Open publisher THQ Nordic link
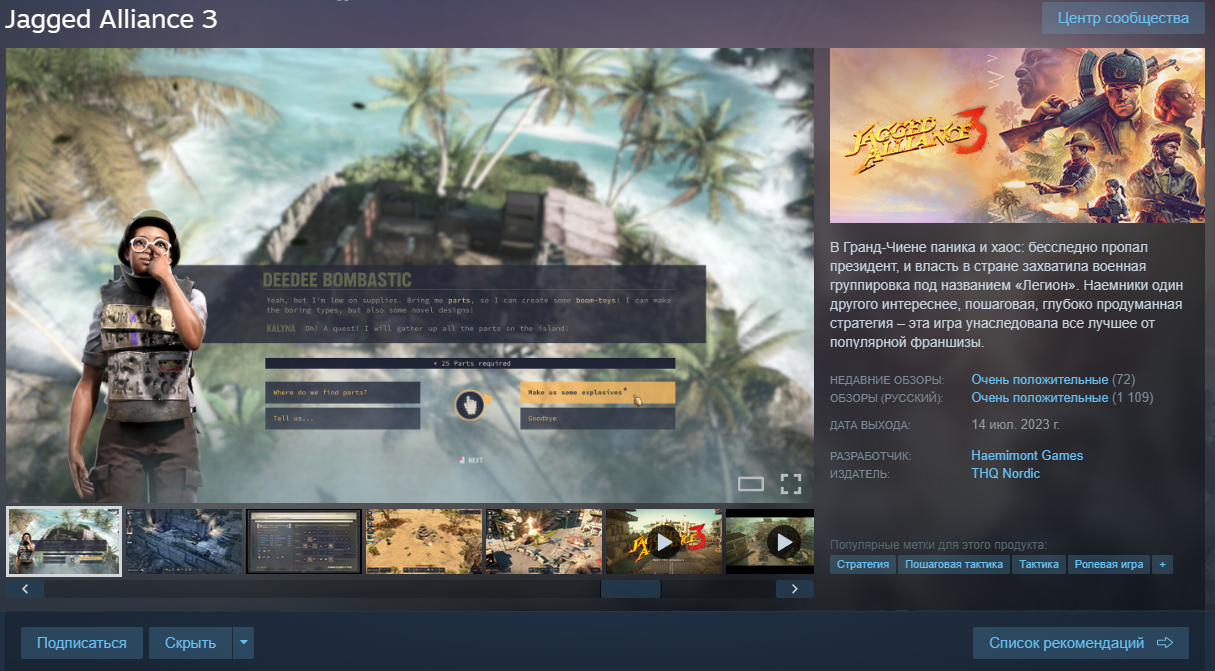 [x=1005, y=474]
